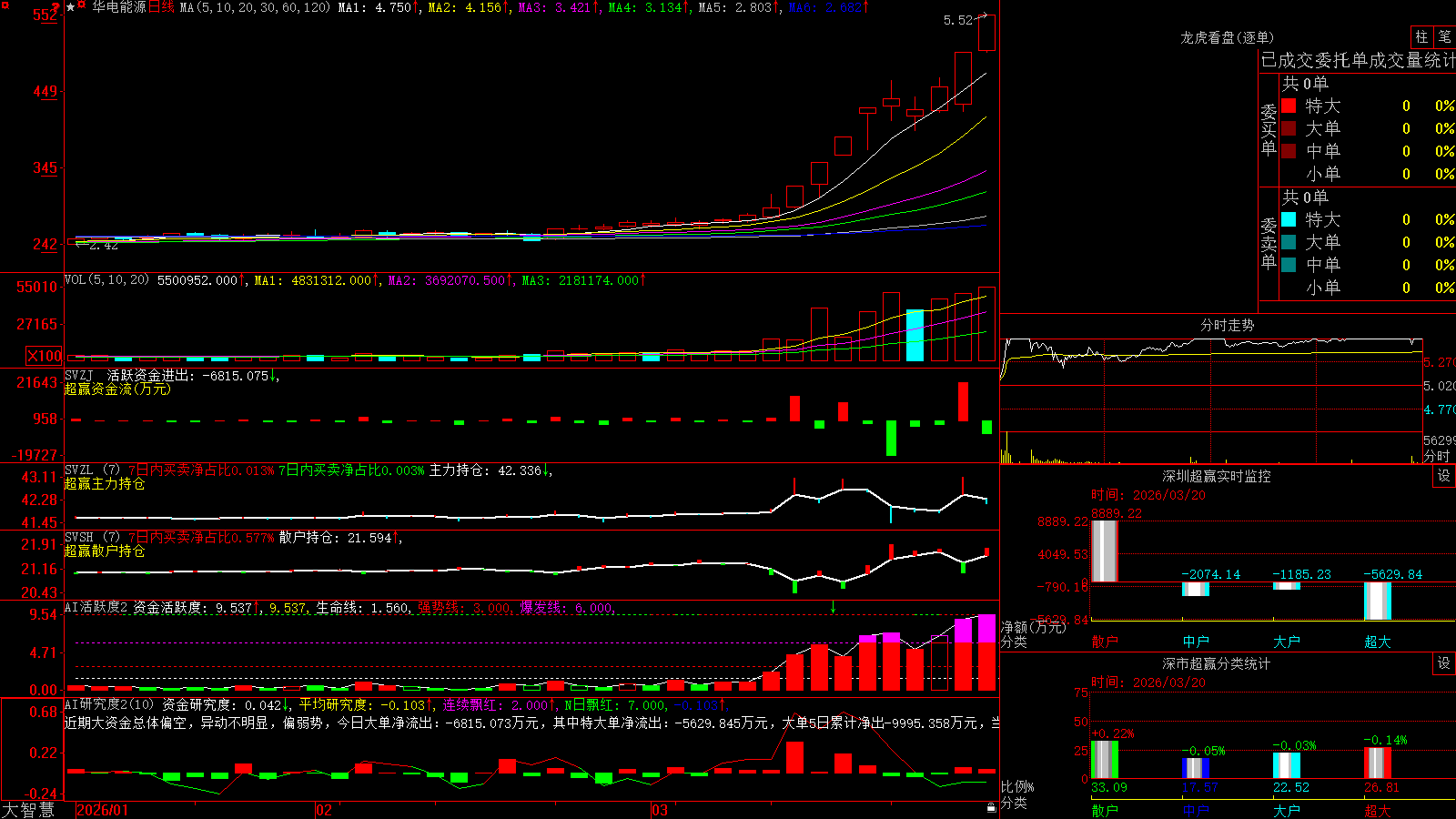Click the MA(5,10,20,30,60,120) indicator parameters
This screenshot has height=819, width=1456.
(255, 7)
